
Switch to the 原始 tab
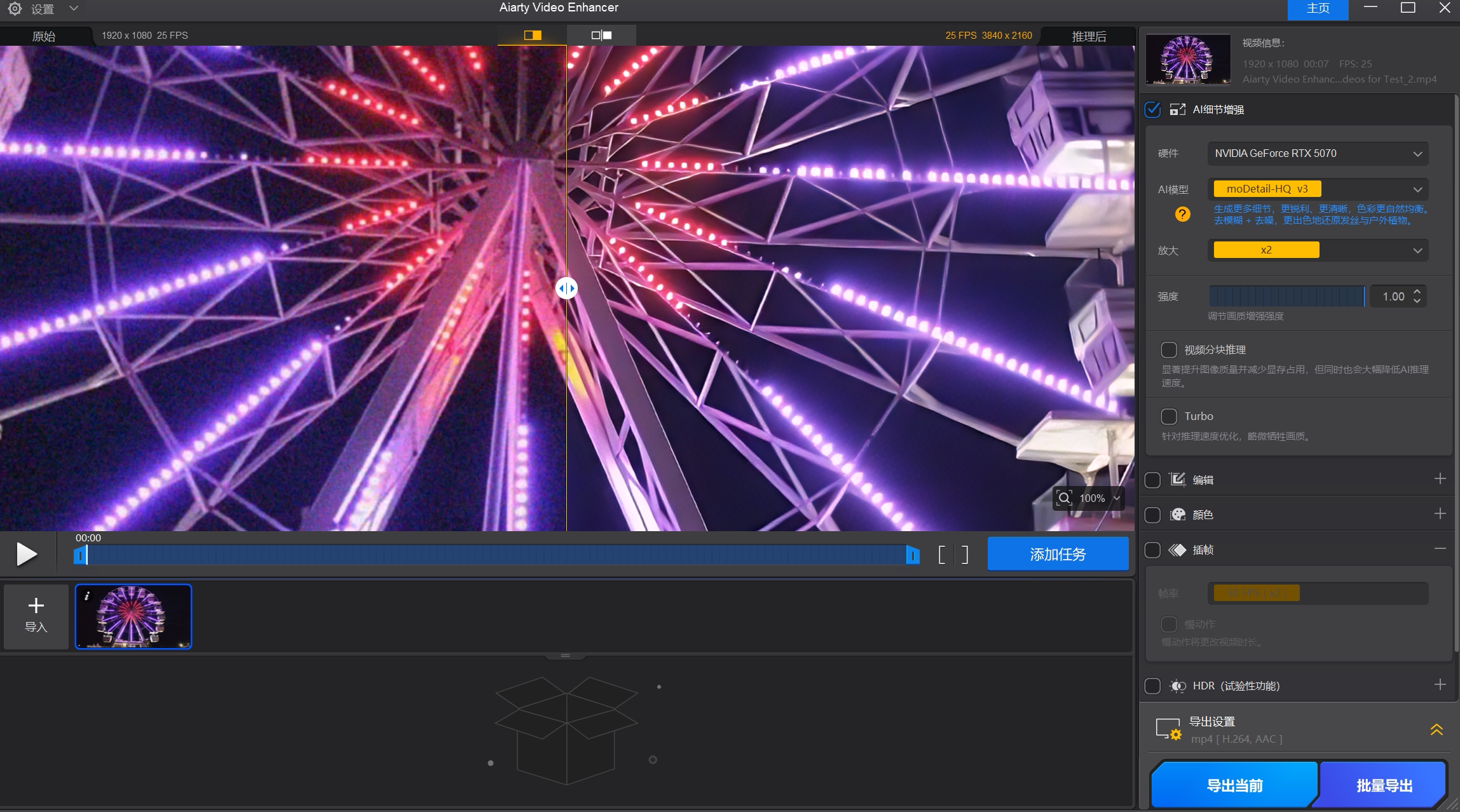pyautogui.click(x=44, y=35)
